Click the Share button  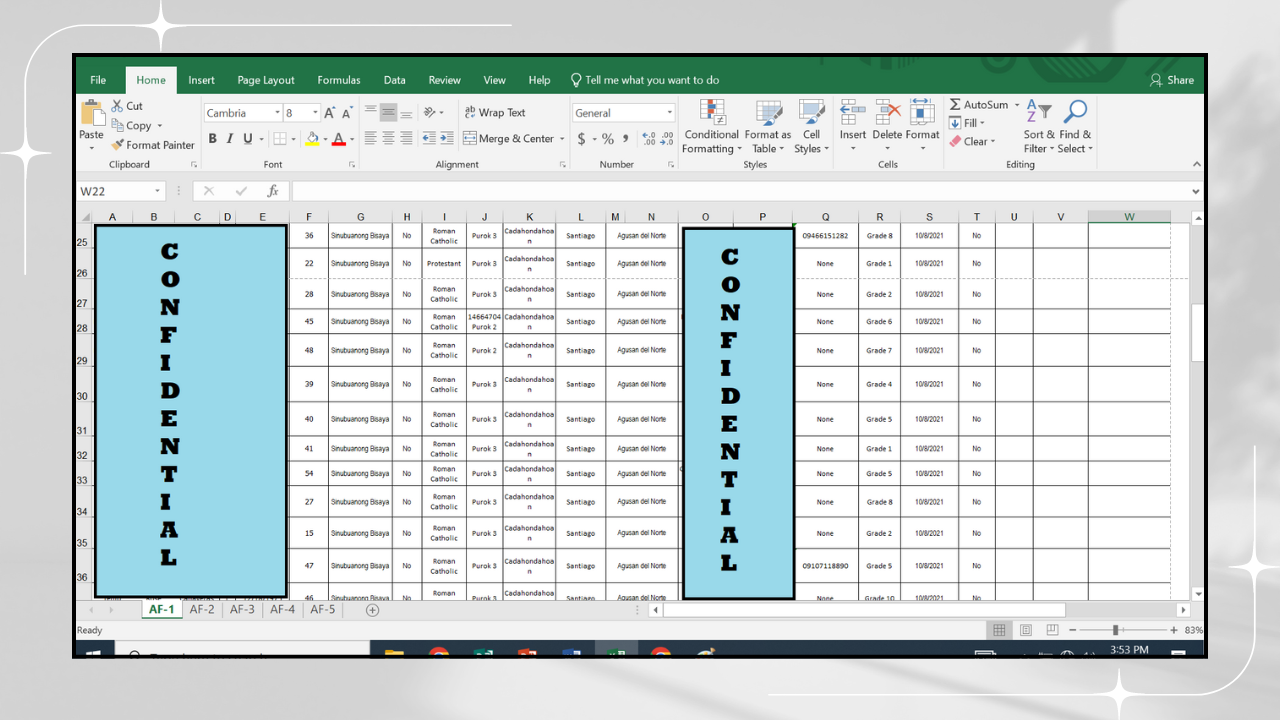[x=1172, y=80]
